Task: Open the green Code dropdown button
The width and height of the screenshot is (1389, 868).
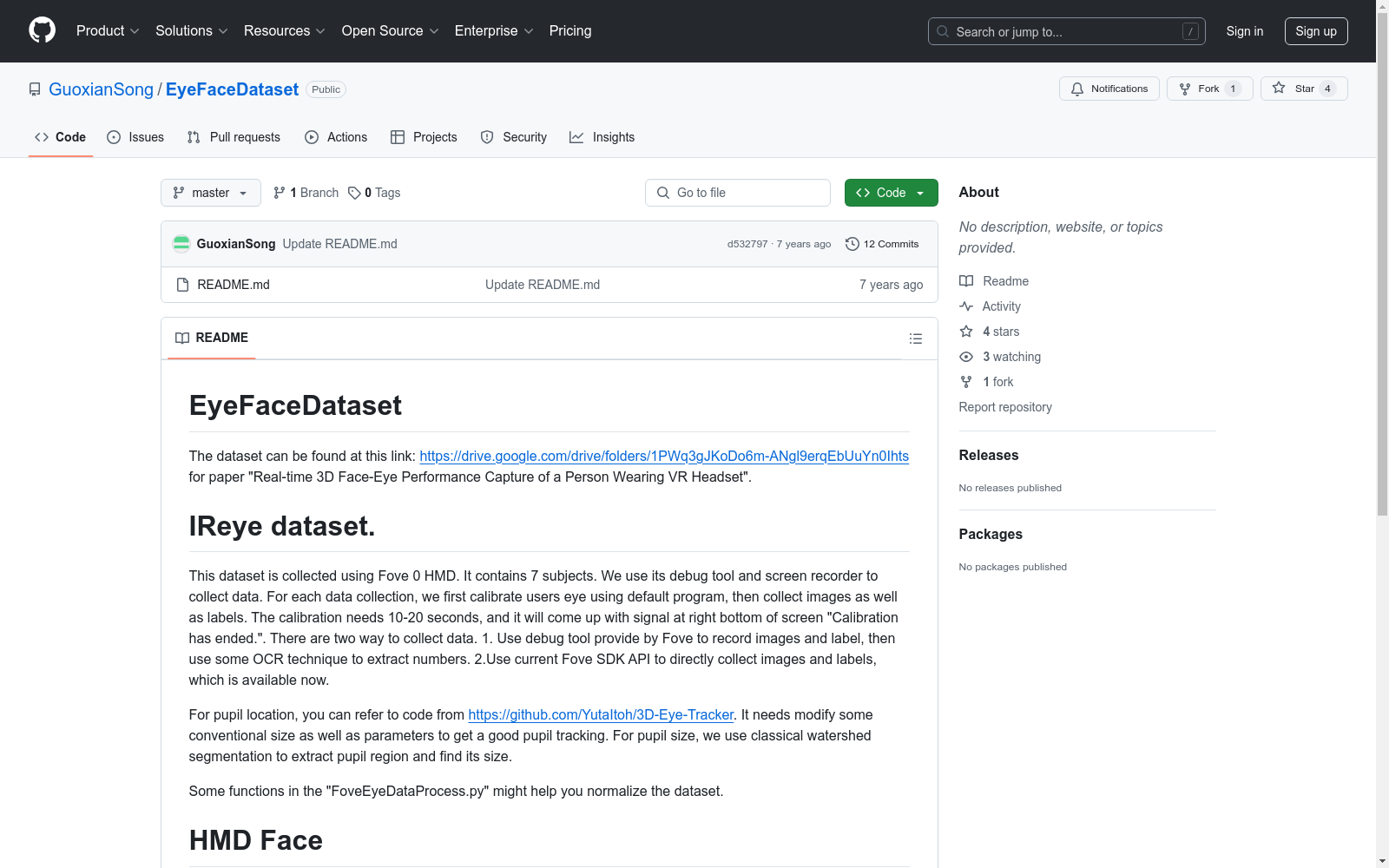Action: tap(891, 193)
